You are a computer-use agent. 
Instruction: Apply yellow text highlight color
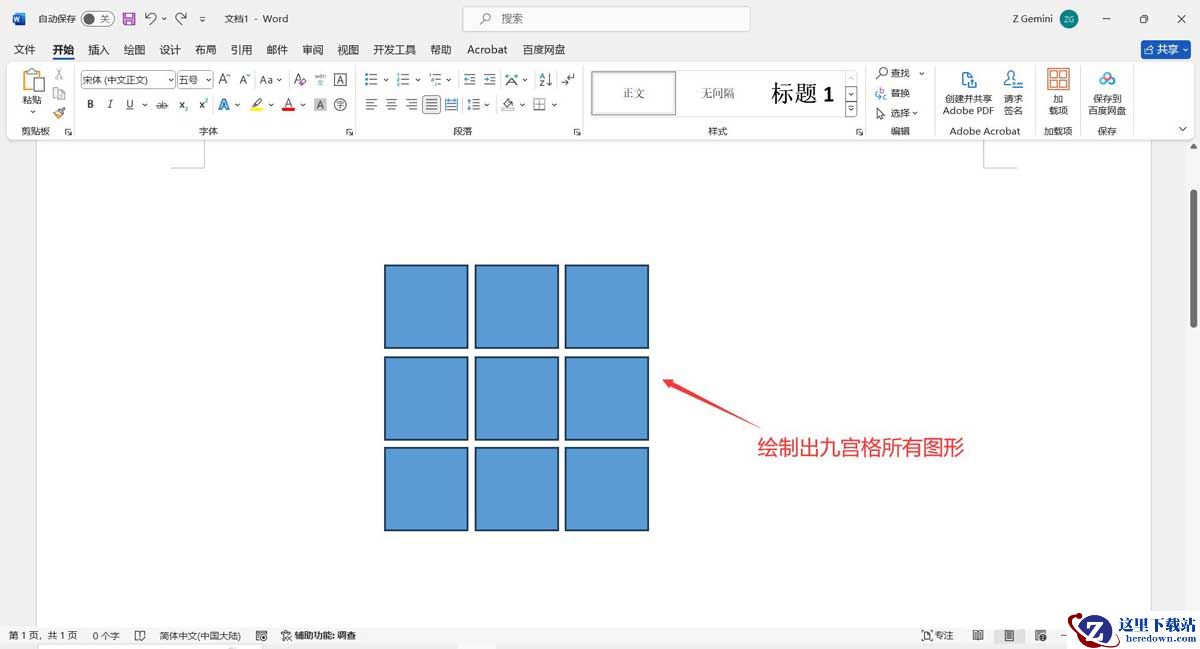257,104
